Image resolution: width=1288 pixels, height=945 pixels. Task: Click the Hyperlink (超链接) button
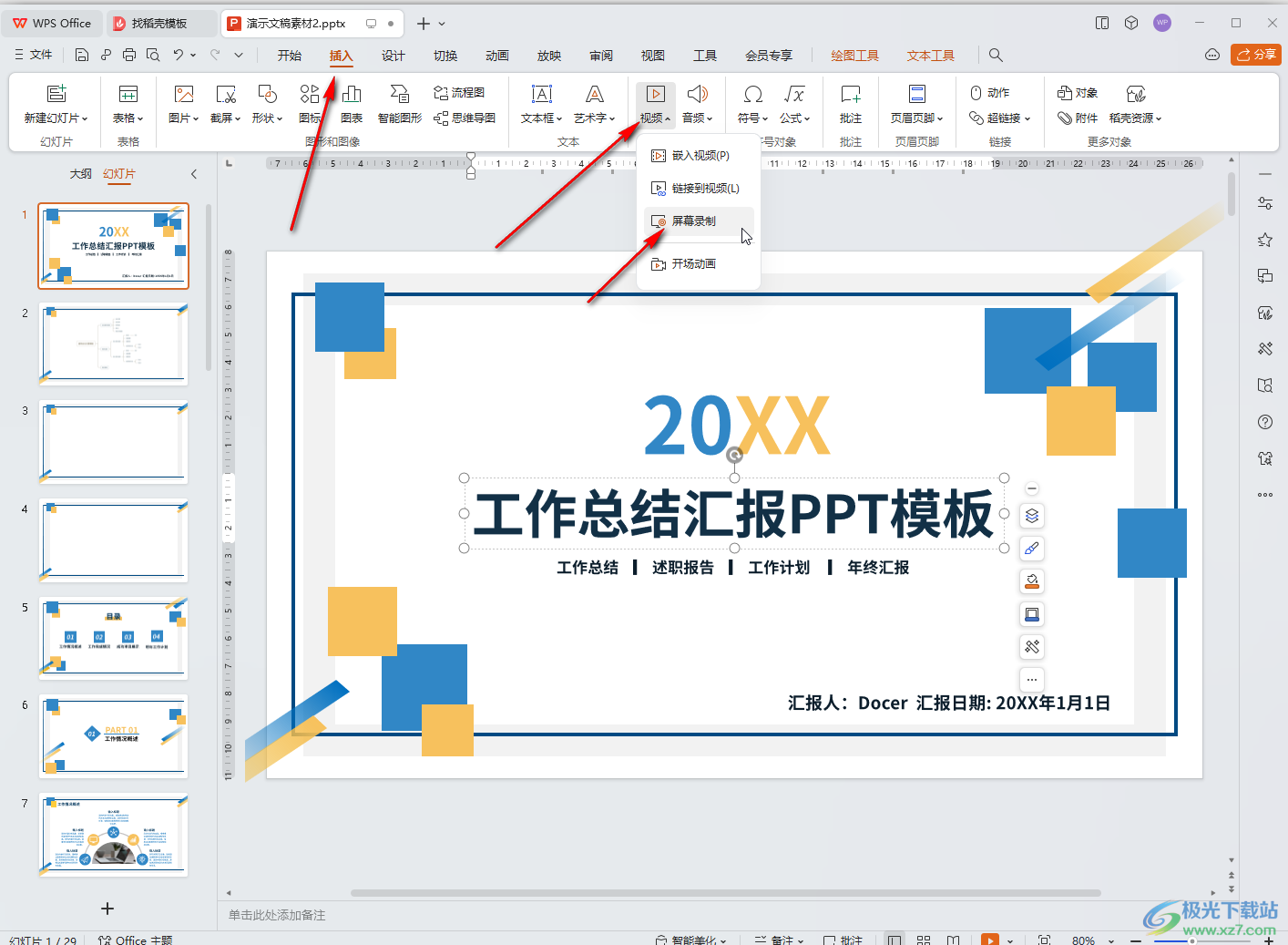tap(999, 118)
